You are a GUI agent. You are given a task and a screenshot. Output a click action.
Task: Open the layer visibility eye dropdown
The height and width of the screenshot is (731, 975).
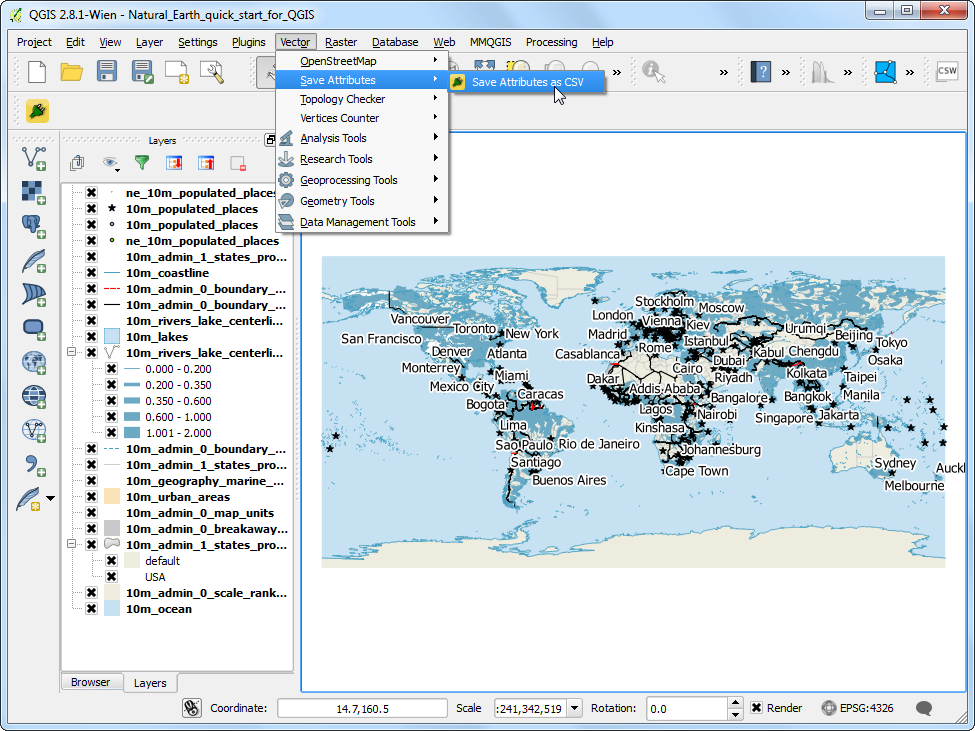pos(111,163)
